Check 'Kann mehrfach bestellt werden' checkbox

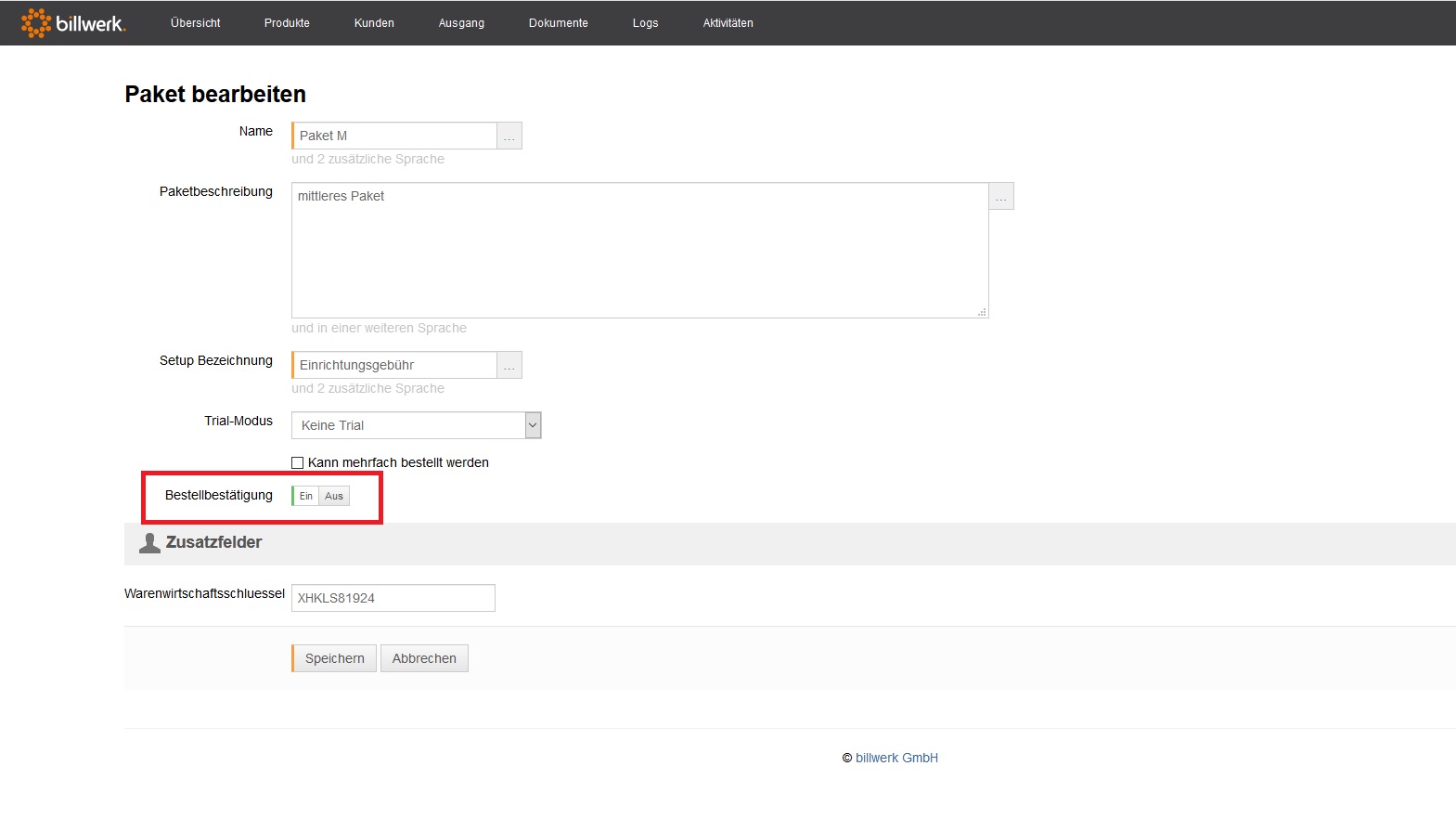click(x=298, y=462)
